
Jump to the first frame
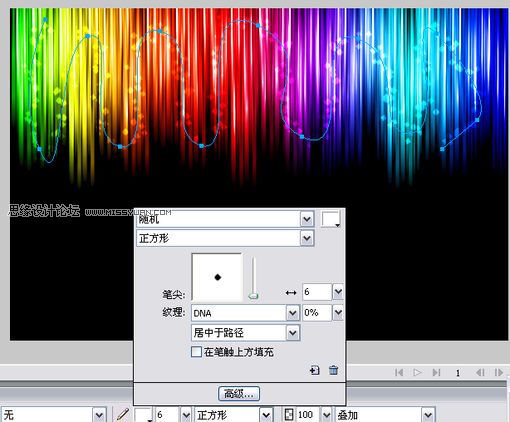point(399,372)
